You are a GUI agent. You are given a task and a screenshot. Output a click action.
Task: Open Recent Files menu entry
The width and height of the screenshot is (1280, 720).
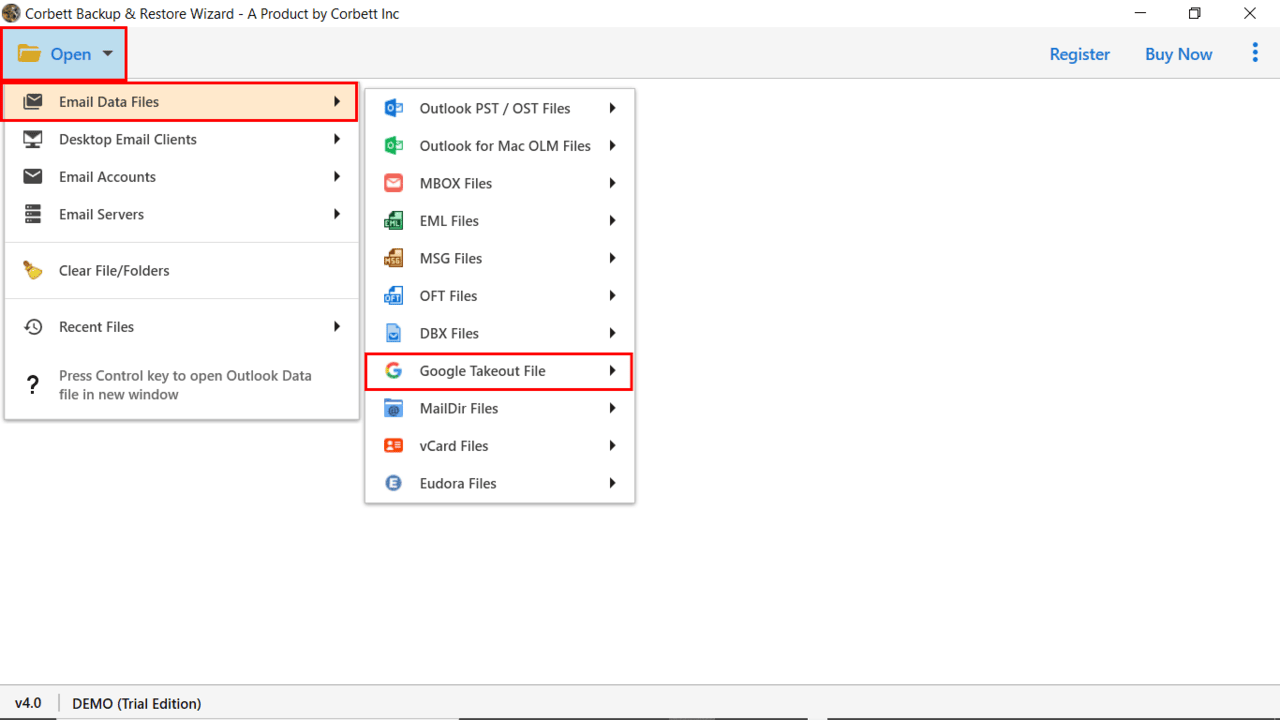[x=182, y=327]
